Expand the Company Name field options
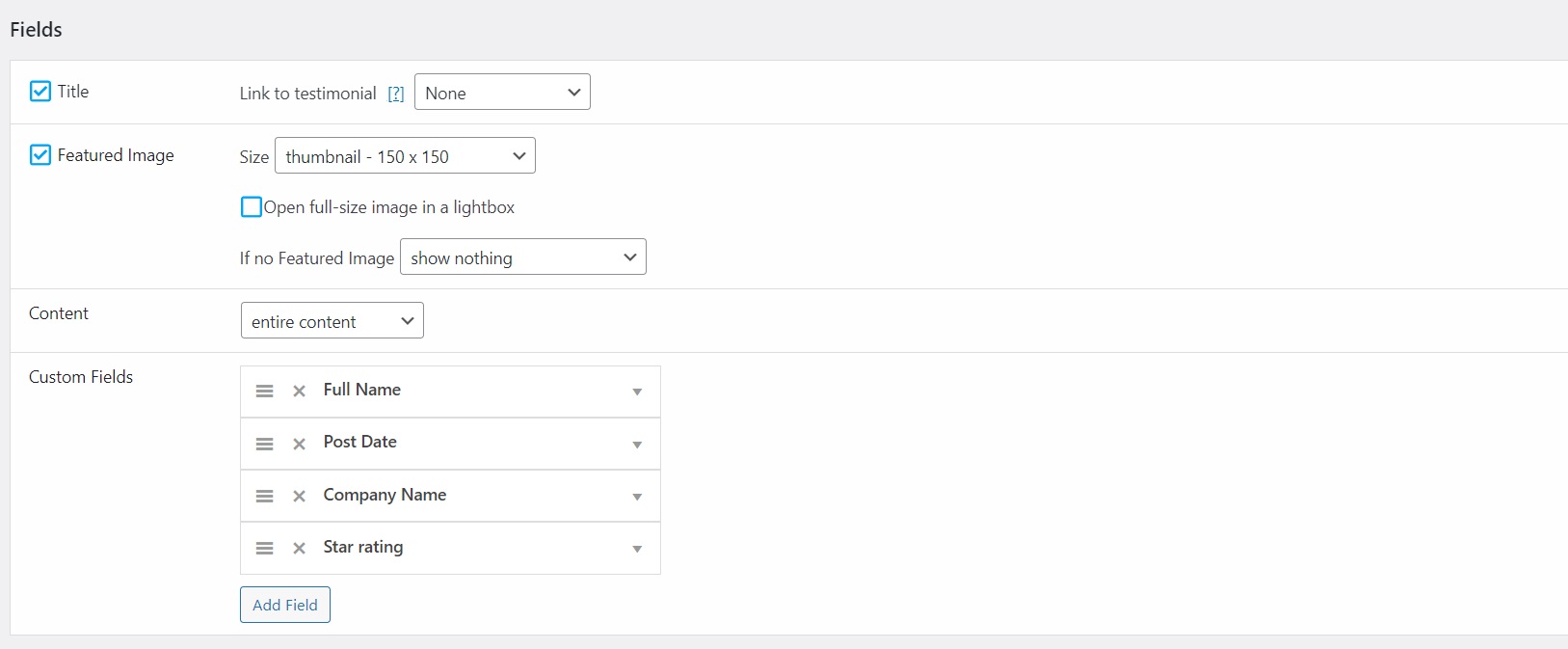 [x=637, y=497]
